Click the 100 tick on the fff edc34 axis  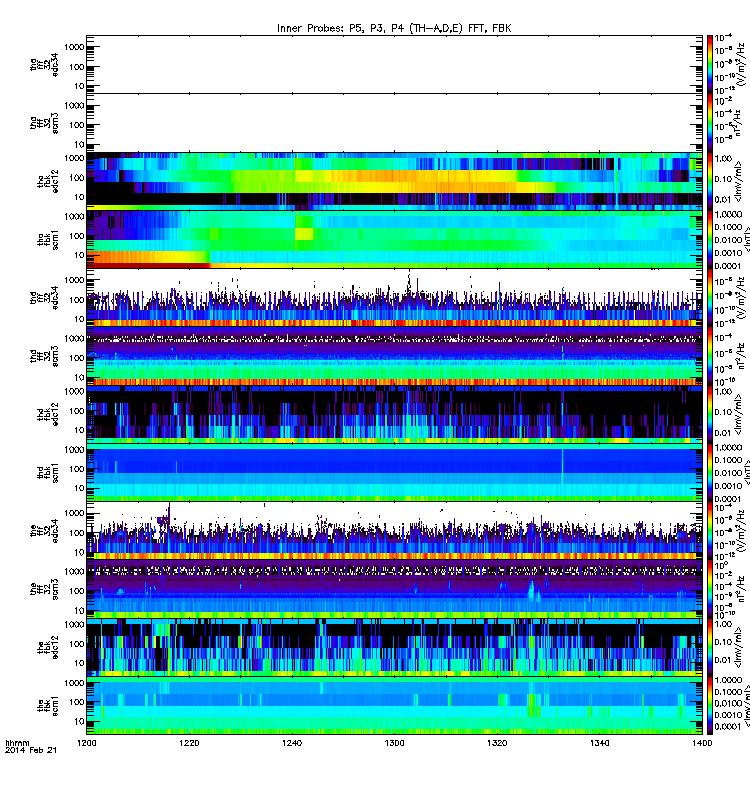77,533
